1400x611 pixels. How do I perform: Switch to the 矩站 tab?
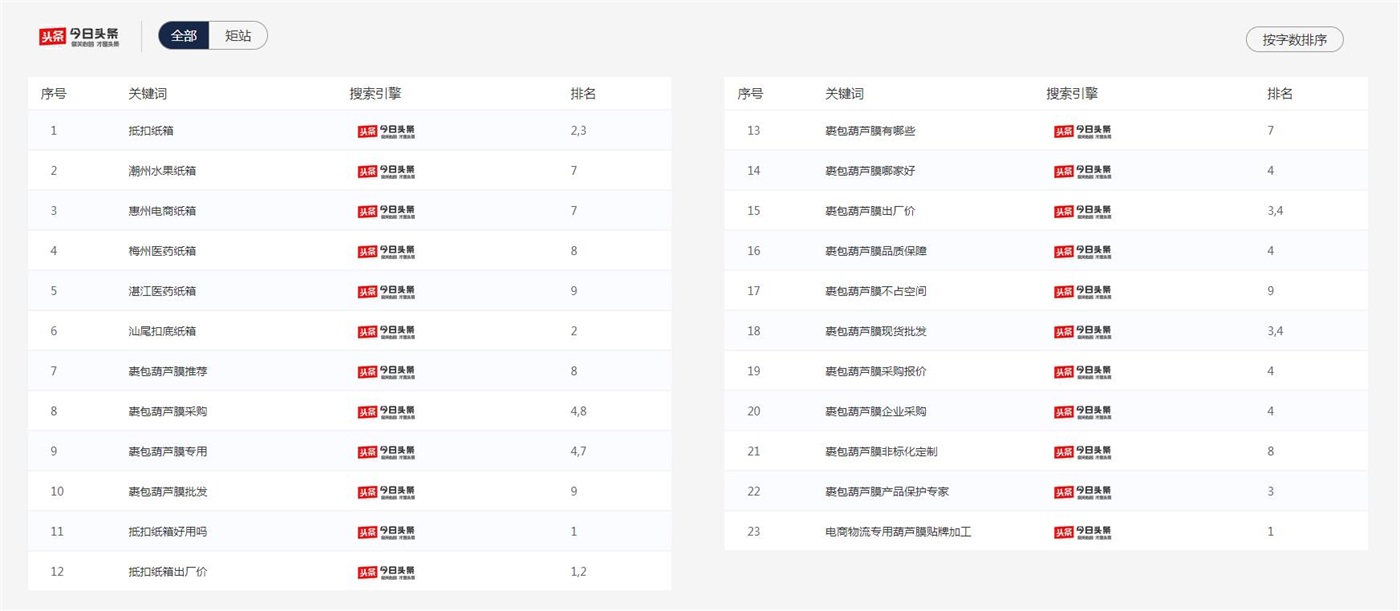238,36
